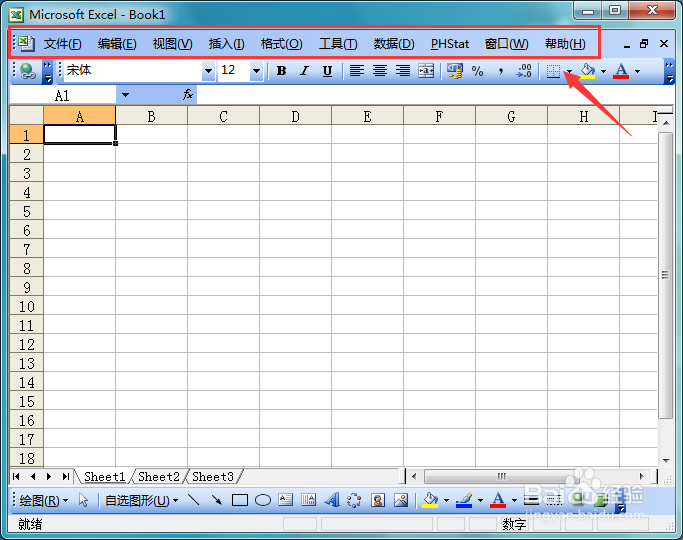
Task: Open the 帮助(H) menu
Action: click(565, 44)
